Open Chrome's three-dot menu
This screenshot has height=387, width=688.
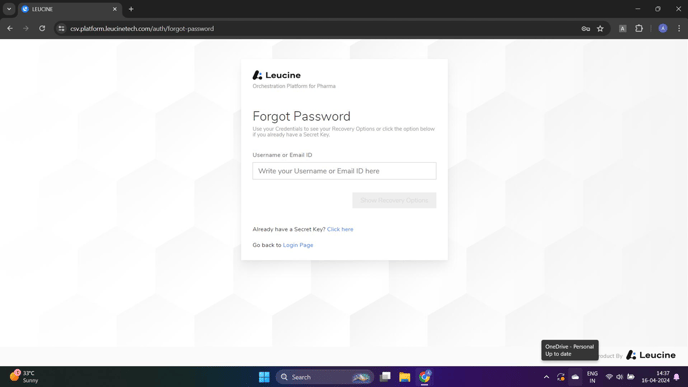679,29
